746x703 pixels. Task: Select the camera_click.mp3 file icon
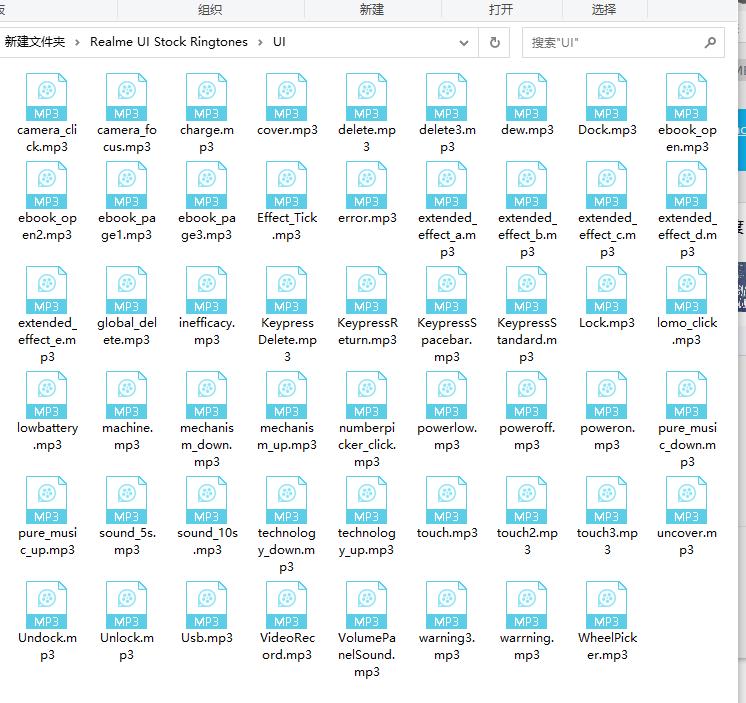[x=47, y=97]
